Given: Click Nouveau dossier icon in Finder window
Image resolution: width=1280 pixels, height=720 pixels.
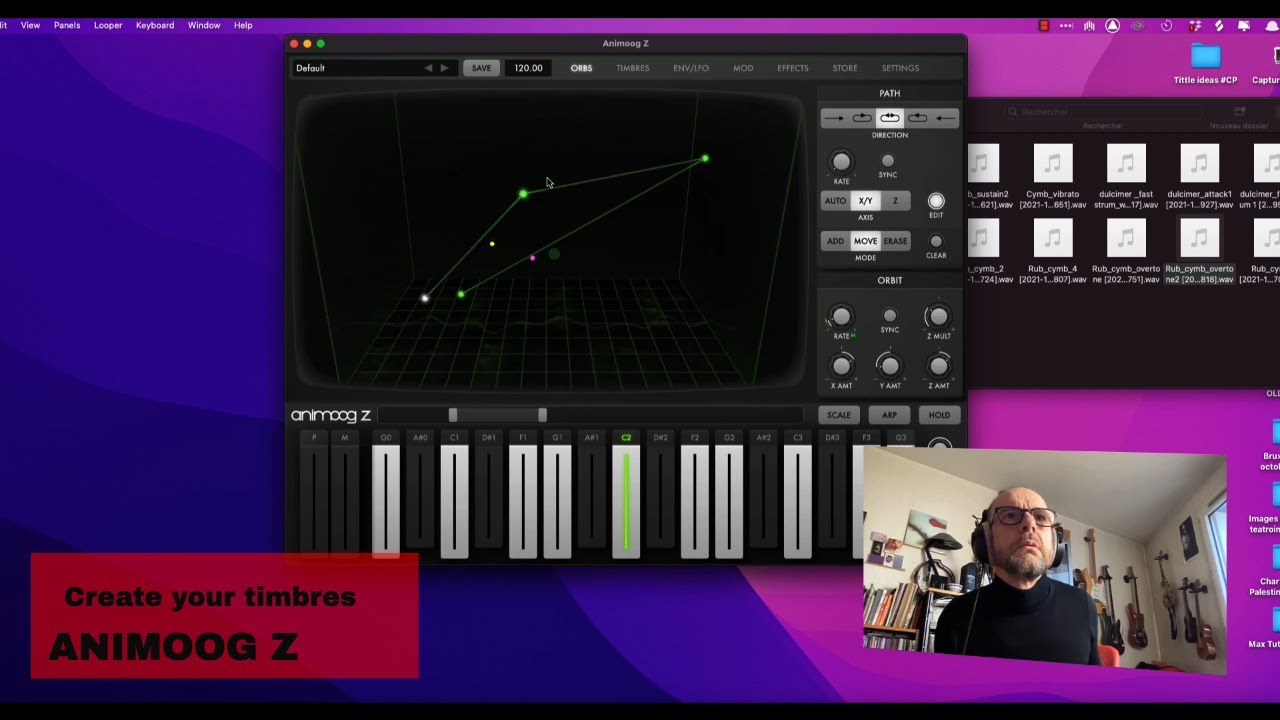Looking at the screenshot, I should 1239,112.
